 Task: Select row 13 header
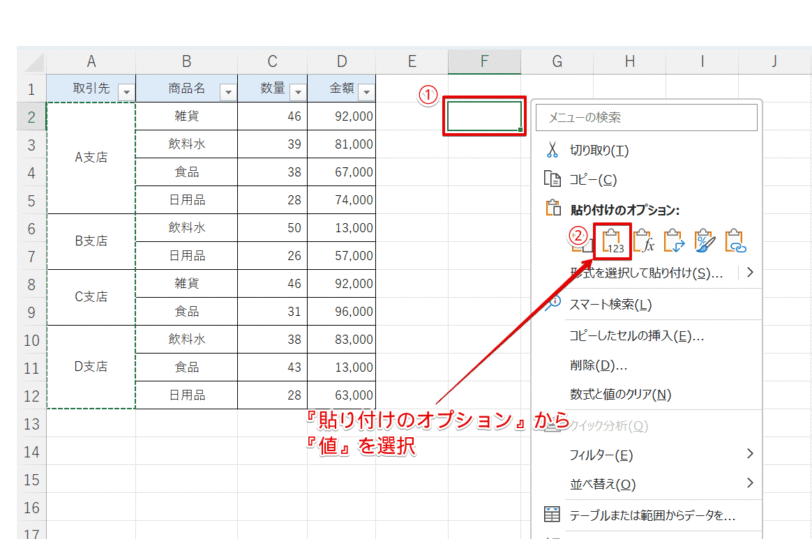pos(31,424)
